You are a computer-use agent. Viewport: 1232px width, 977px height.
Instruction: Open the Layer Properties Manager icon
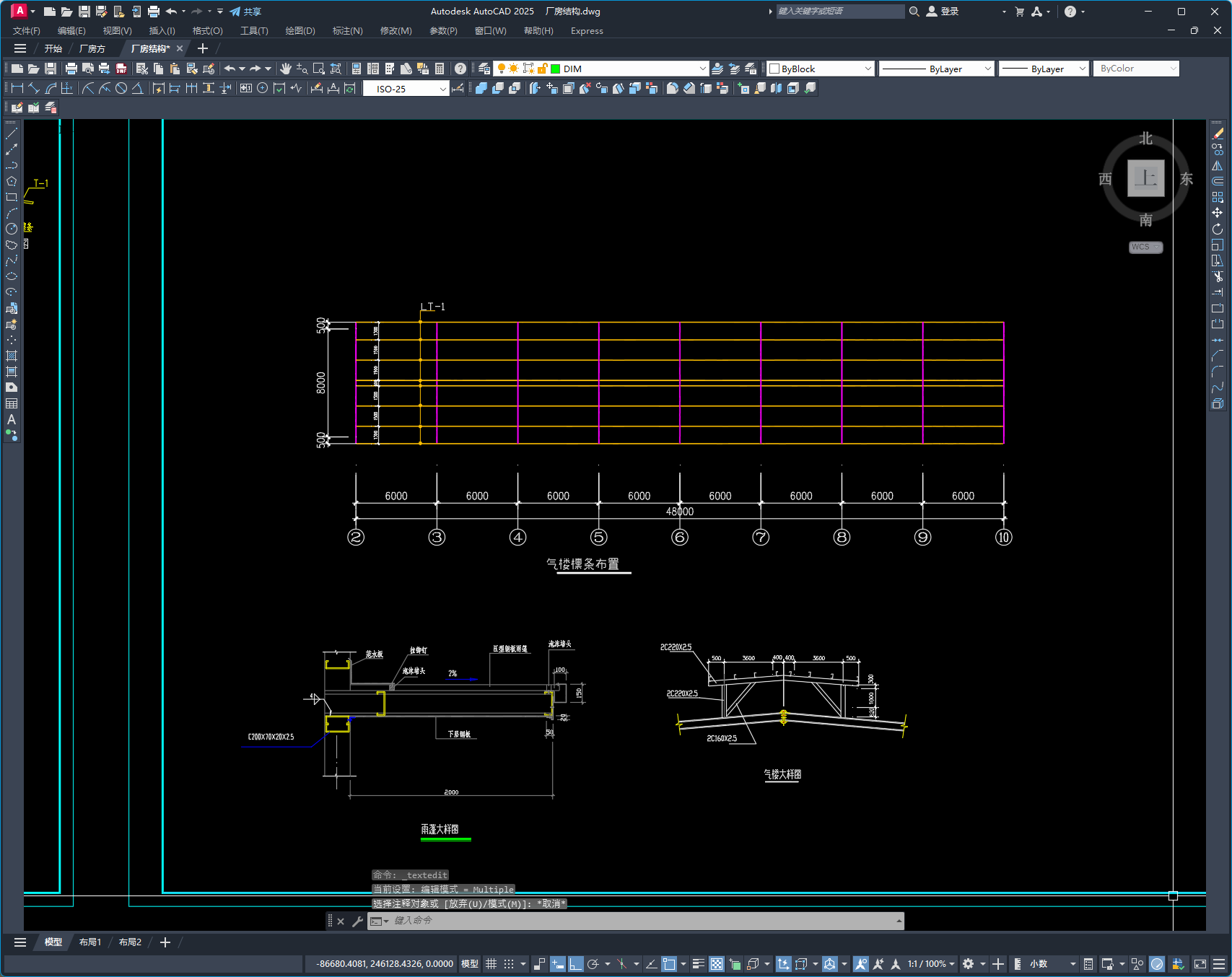point(484,69)
